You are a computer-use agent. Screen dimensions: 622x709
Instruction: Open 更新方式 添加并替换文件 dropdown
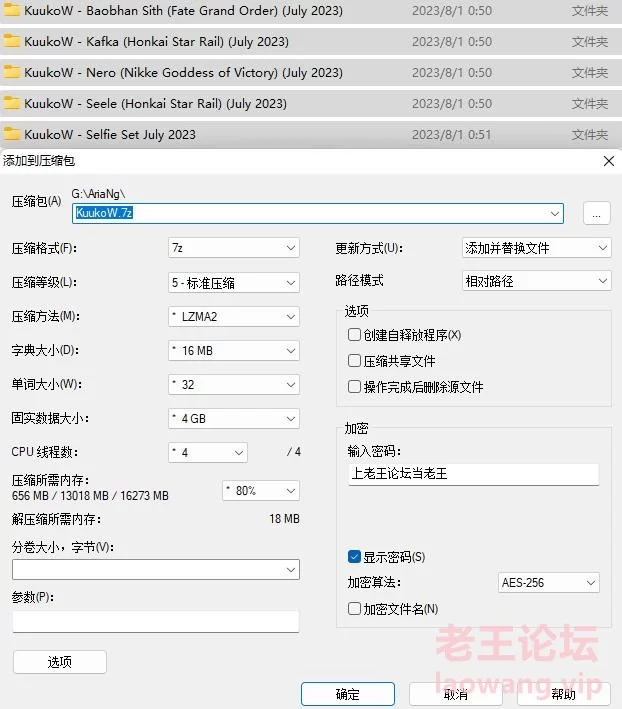[x=537, y=248]
